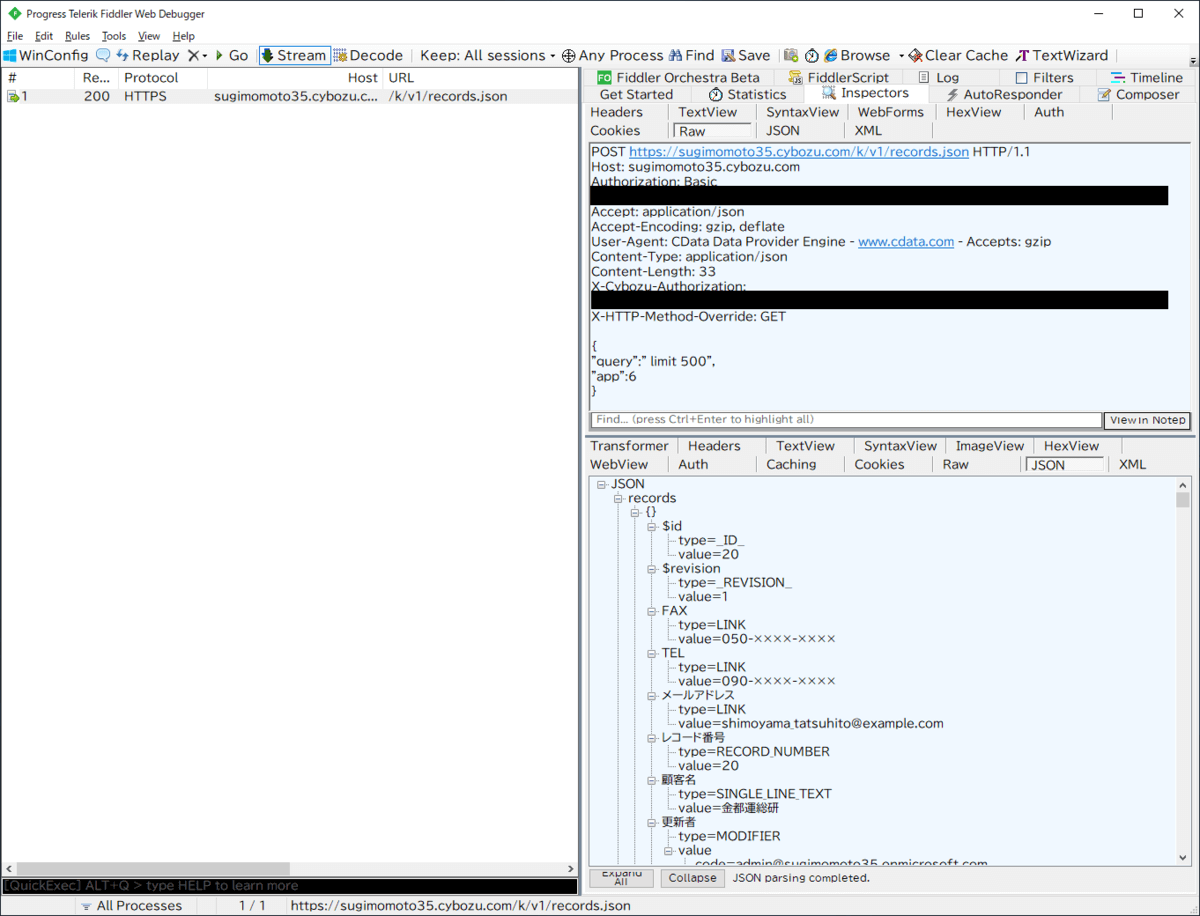1200x916 pixels.
Task: Focus the Find text field
Action: pos(846,420)
